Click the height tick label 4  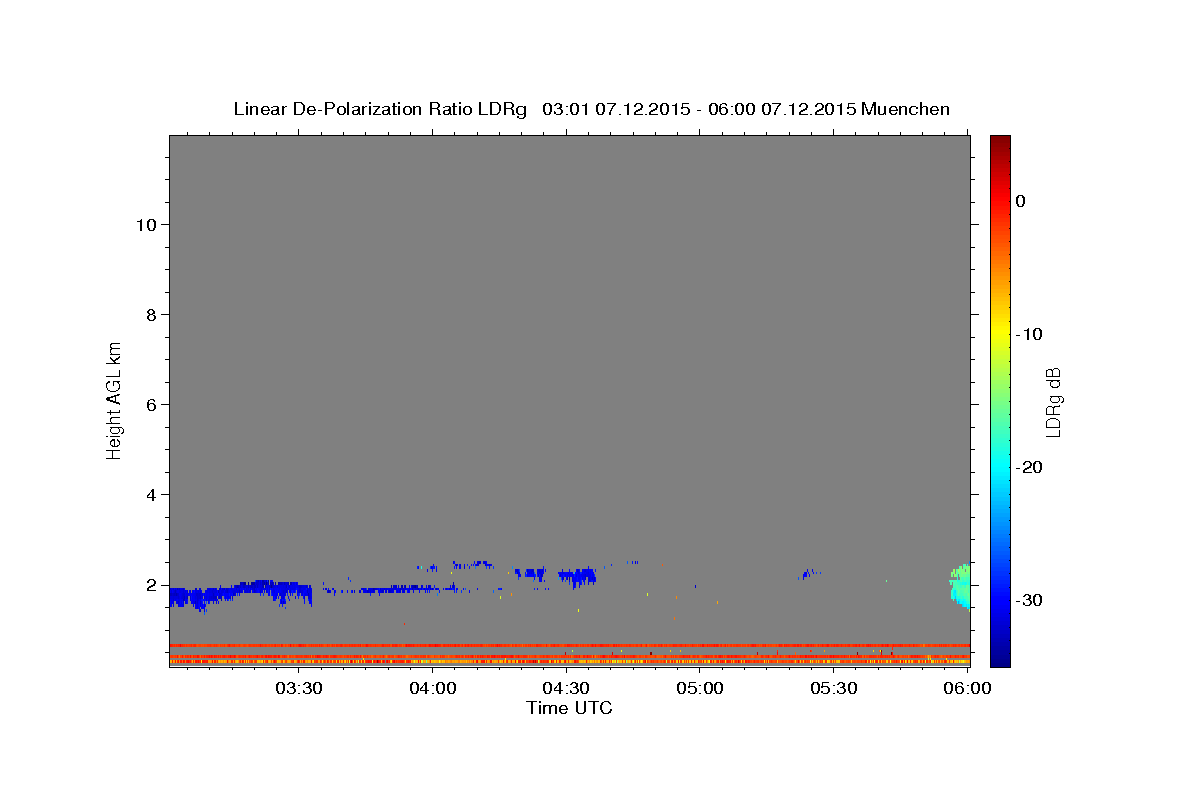(x=150, y=494)
